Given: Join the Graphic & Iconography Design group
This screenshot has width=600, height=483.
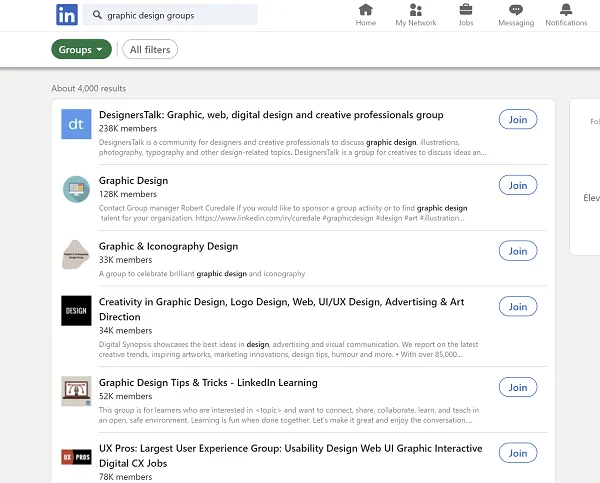Looking at the screenshot, I should [517, 251].
